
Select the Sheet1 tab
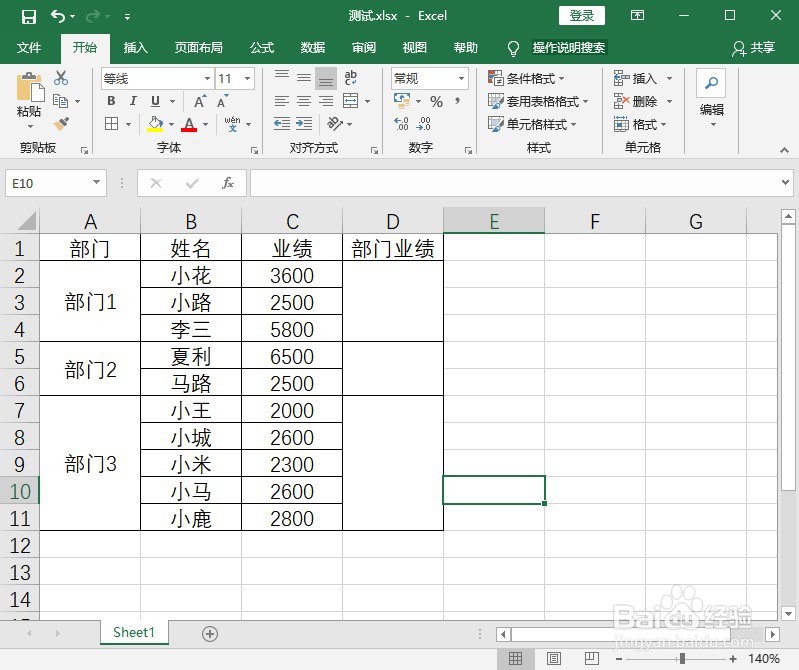click(x=134, y=633)
